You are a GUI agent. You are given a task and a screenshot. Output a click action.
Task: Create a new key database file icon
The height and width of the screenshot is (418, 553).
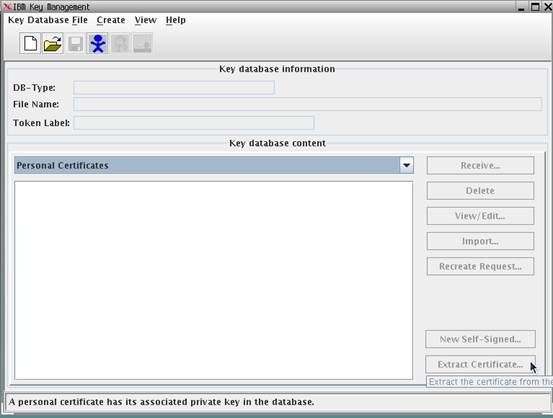coord(30,43)
